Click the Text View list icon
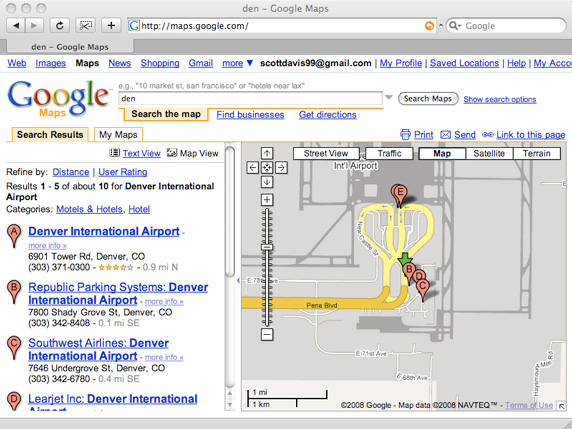572x429 pixels. click(115, 153)
